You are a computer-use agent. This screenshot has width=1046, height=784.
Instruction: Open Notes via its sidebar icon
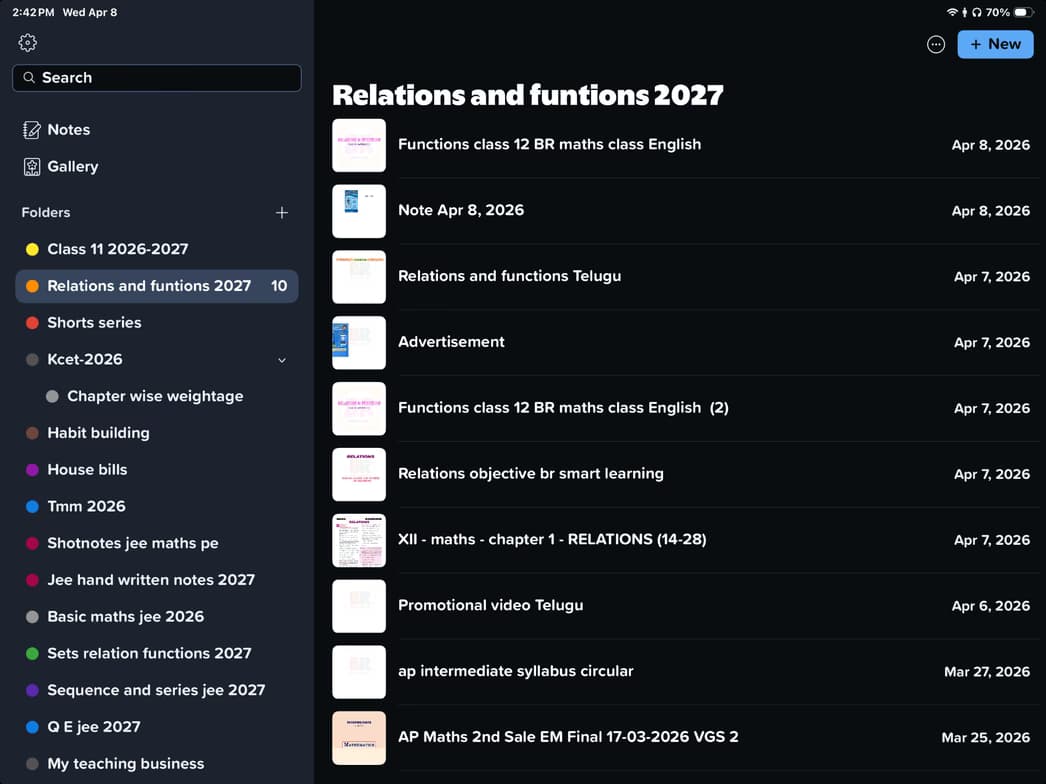point(32,130)
